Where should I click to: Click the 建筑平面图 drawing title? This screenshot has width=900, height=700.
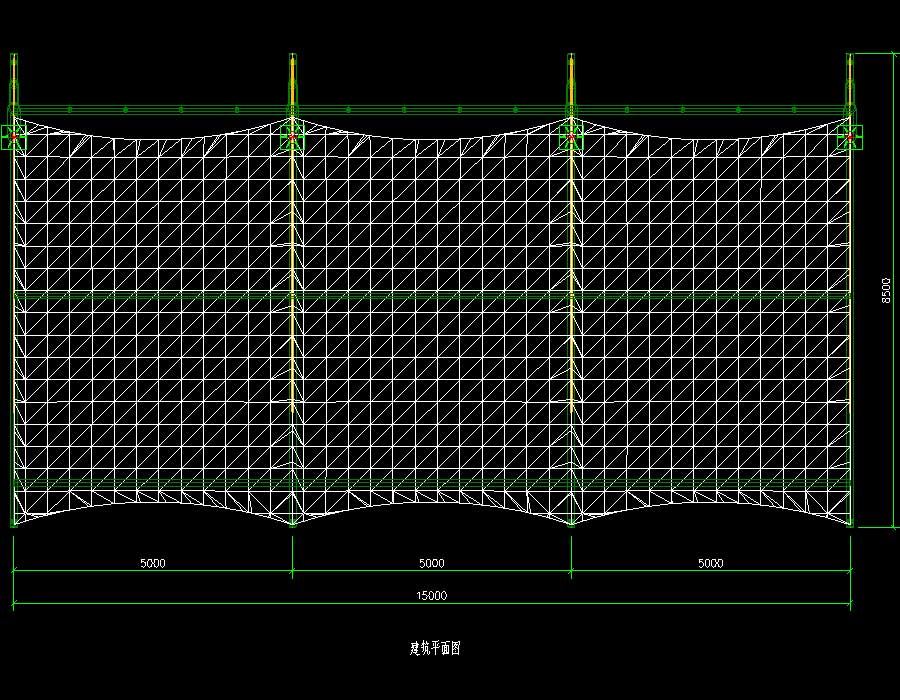tap(435, 648)
